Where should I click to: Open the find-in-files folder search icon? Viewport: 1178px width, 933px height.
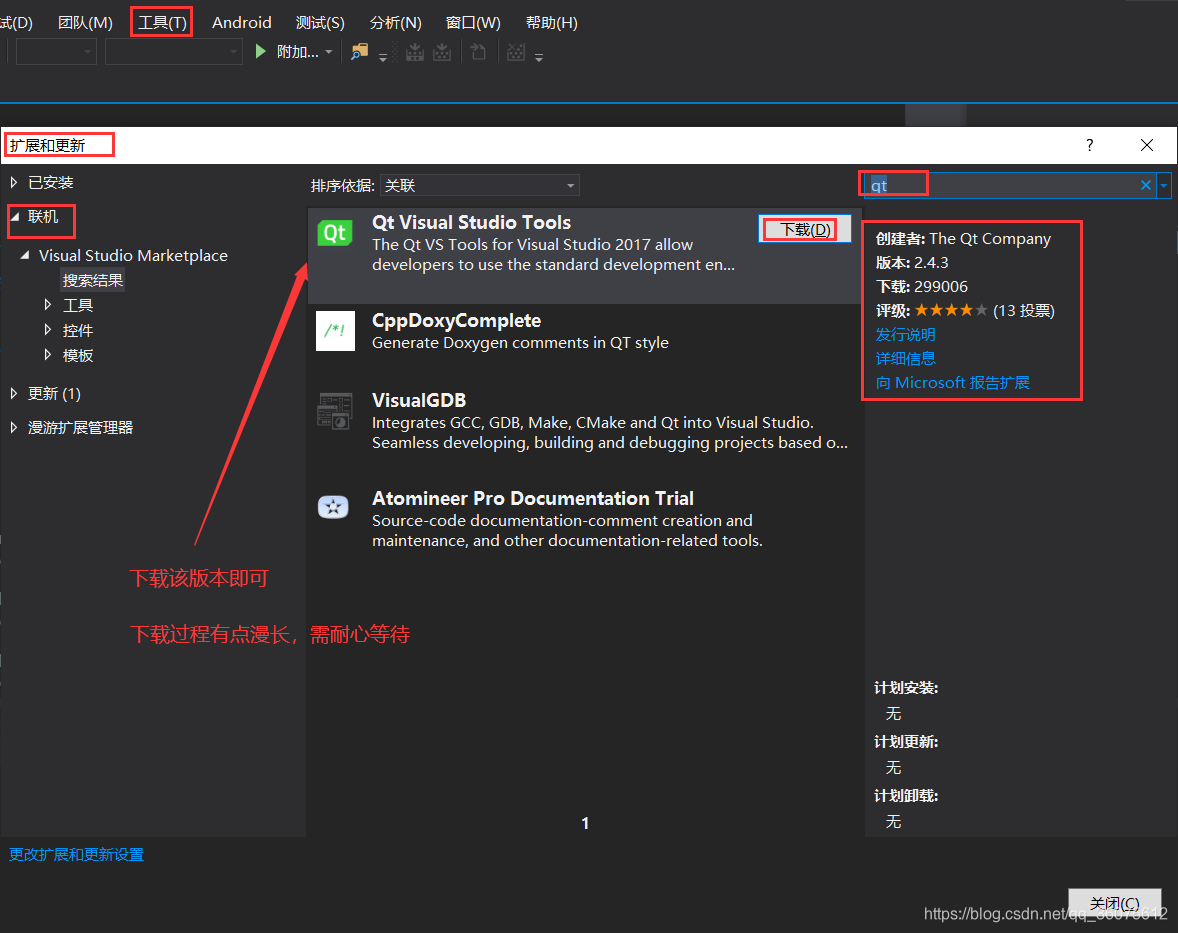[x=360, y=52]
